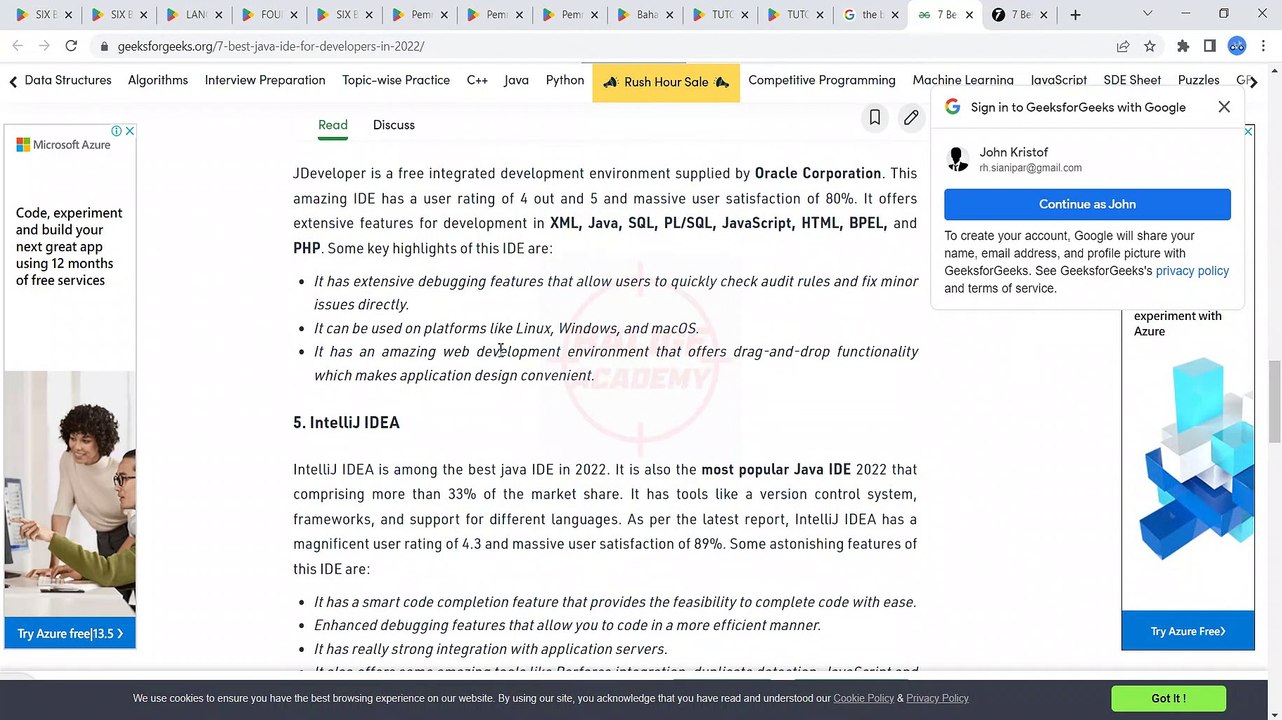Toggle the browser side panel icon
Image resolution: width=1282 pixels, height=720 pixels.
click(1209, 46)
